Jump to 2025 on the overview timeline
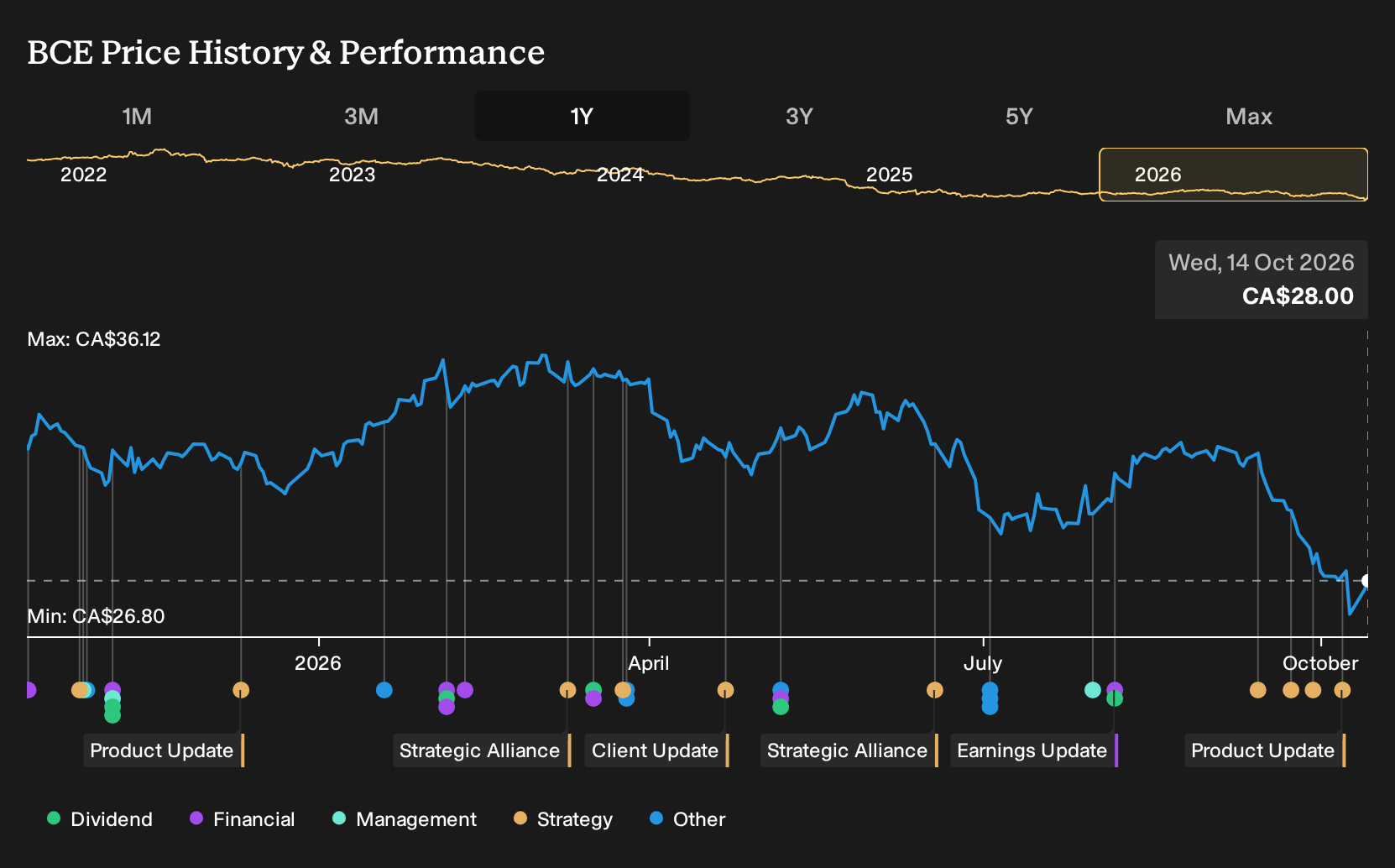The width and height of the screenshot is (1395, 868). pyautogui.click(x=889, y=175)
